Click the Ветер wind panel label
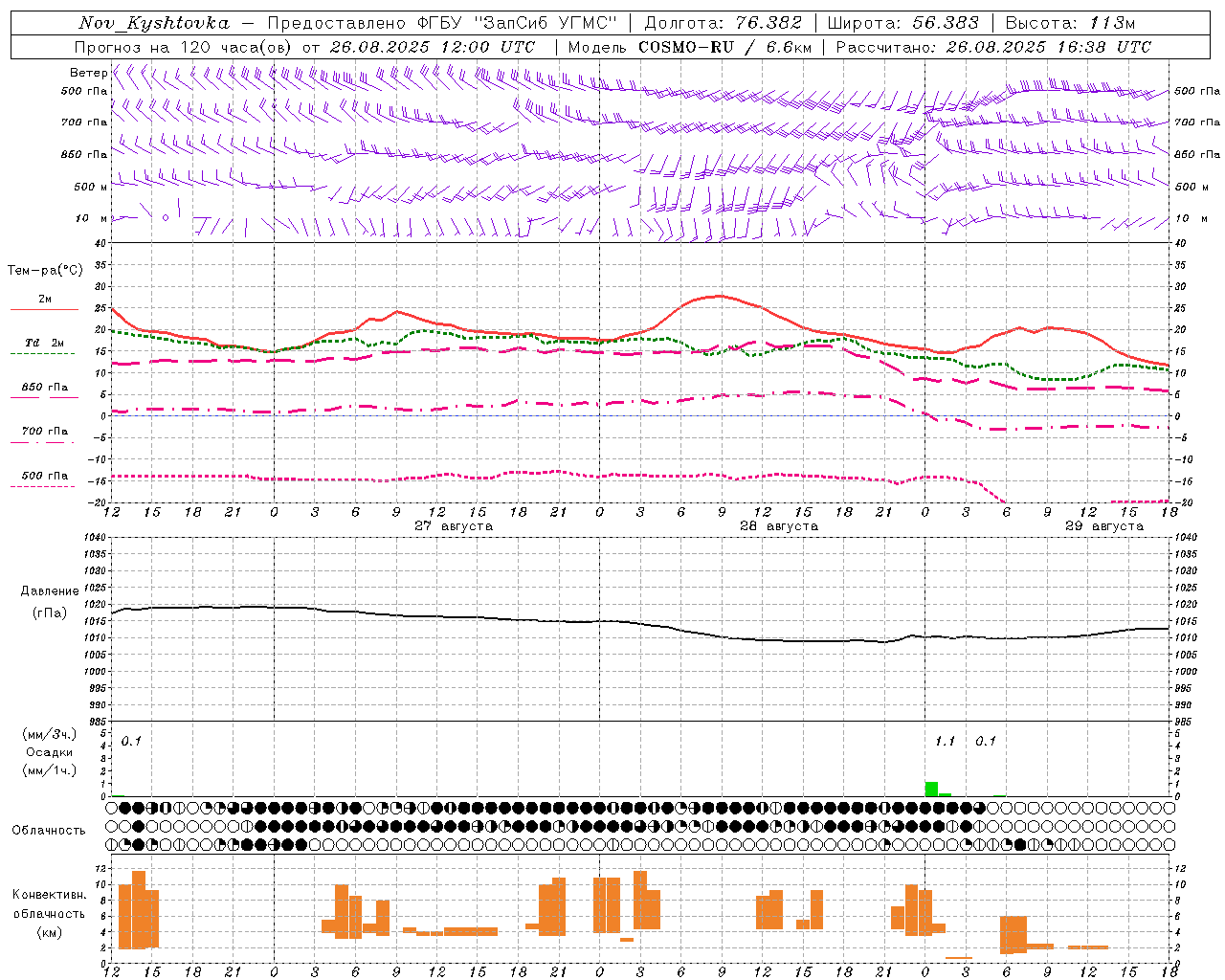The width and height of the screenshot is (1225, 980). click(88, 73)
